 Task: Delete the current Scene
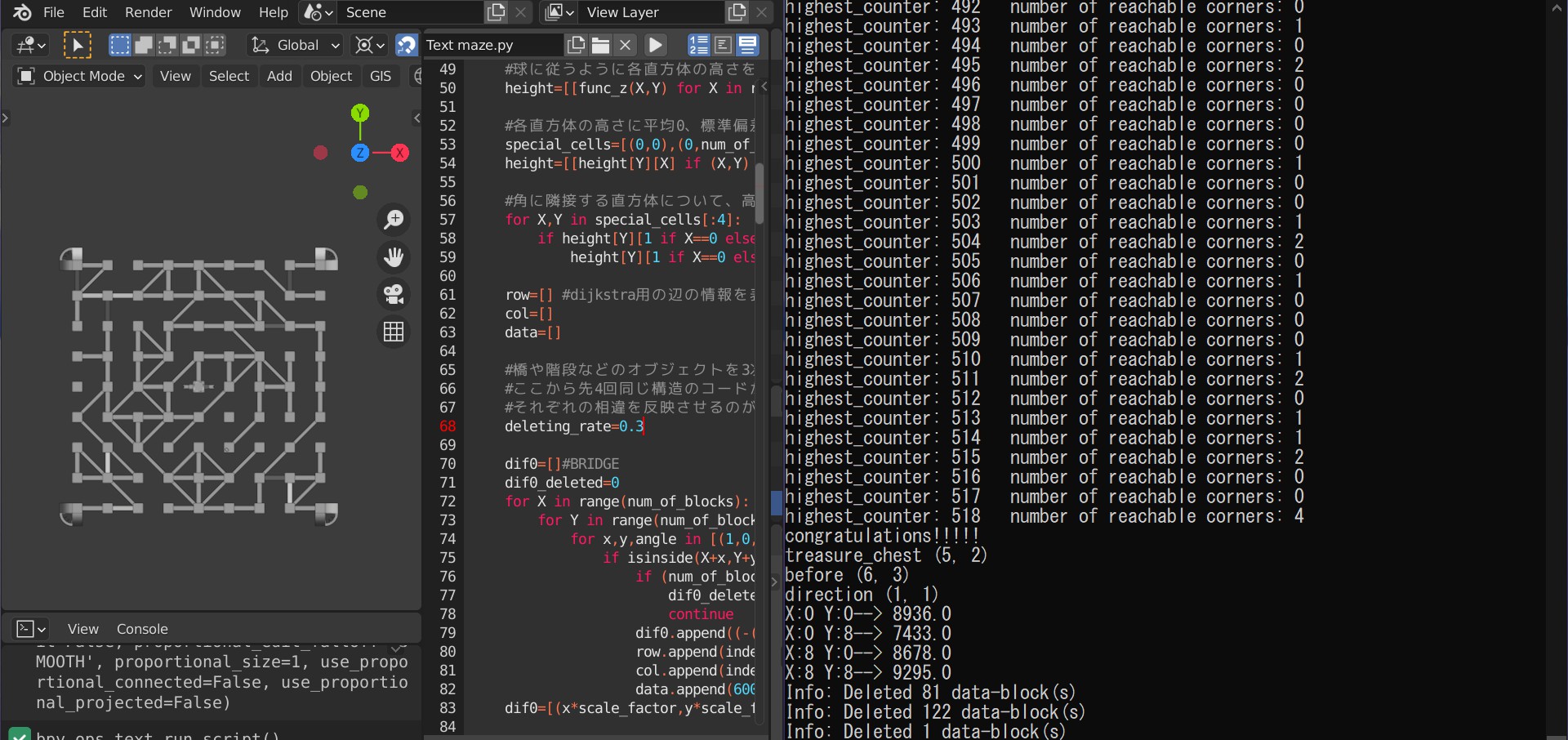[x=520, y=12]
